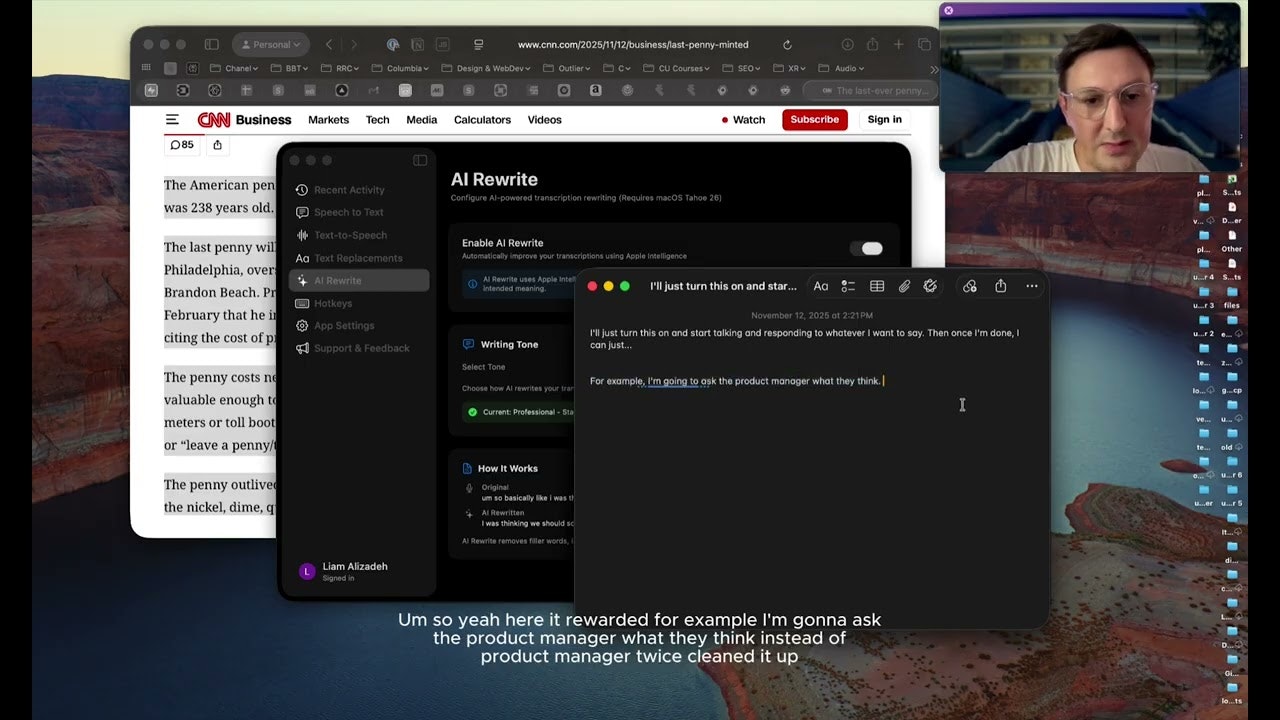1280x720 pixels.
Task: Open the Notes more options ellipsis
Action: (1032, 286)
